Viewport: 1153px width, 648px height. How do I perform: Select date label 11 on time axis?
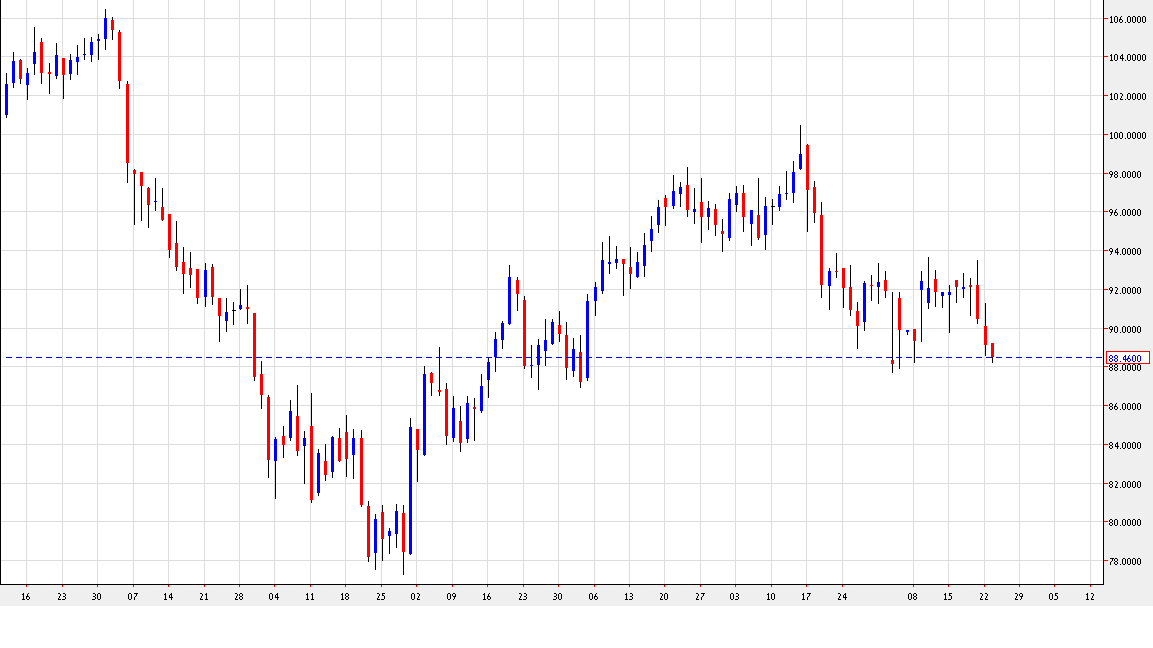[x=310, y=597]
